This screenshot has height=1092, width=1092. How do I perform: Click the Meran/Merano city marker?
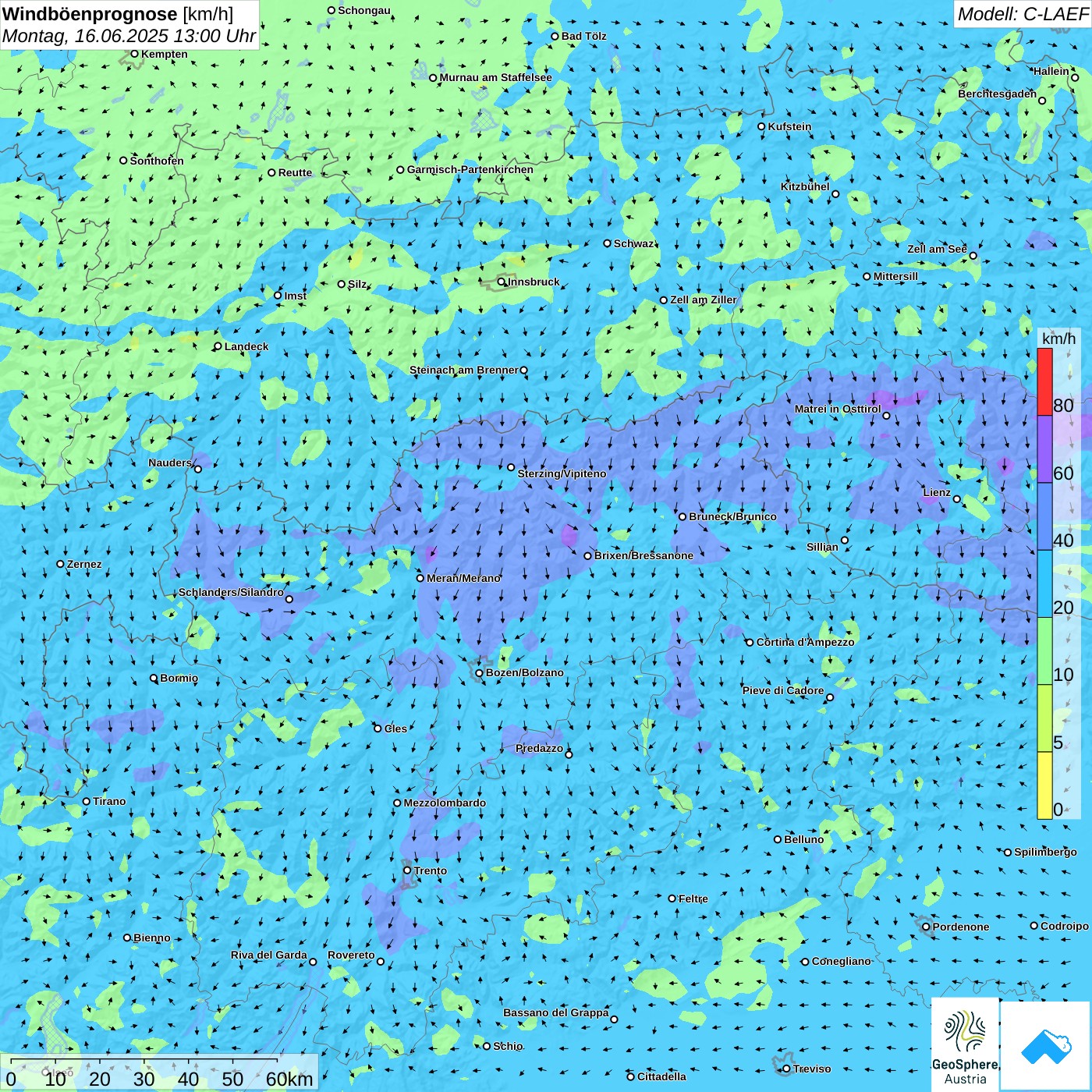coord(420,578)
